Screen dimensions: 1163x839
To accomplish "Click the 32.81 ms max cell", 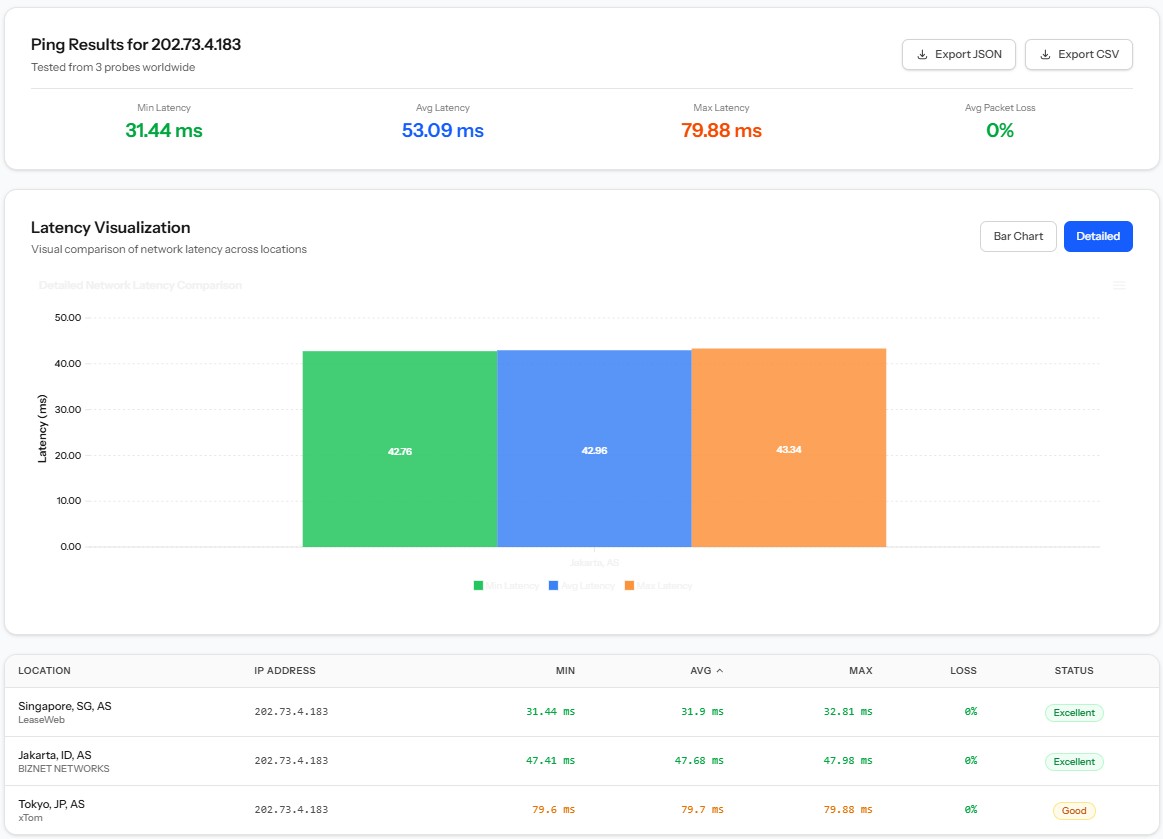I will tap(848, 712).
